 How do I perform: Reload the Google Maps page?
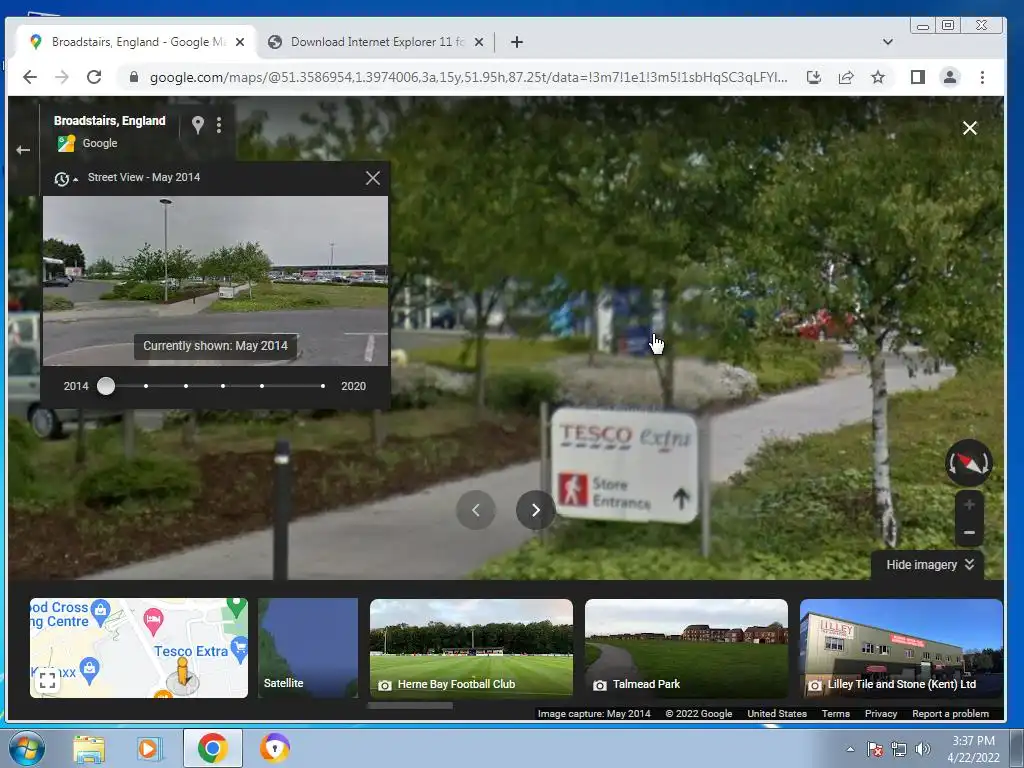pyautogui.click(x=94, y=77)
